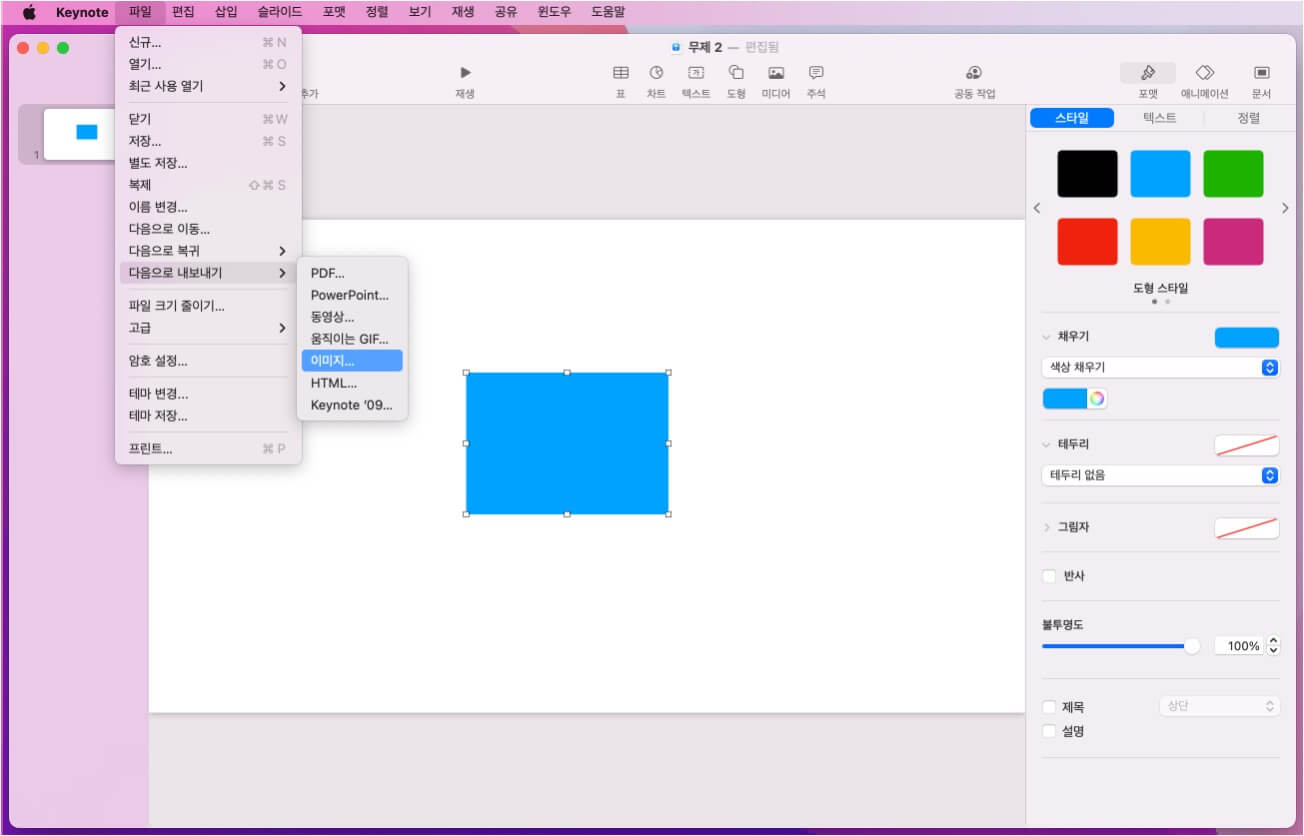
Task: Open the 편집 menu in menu bar
Action: [183, 12]
